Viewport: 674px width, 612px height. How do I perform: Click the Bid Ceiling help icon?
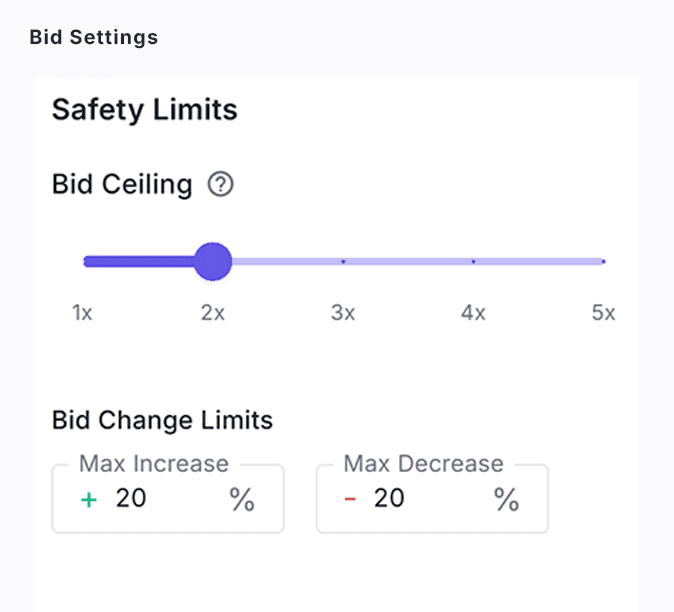[220, 185]
